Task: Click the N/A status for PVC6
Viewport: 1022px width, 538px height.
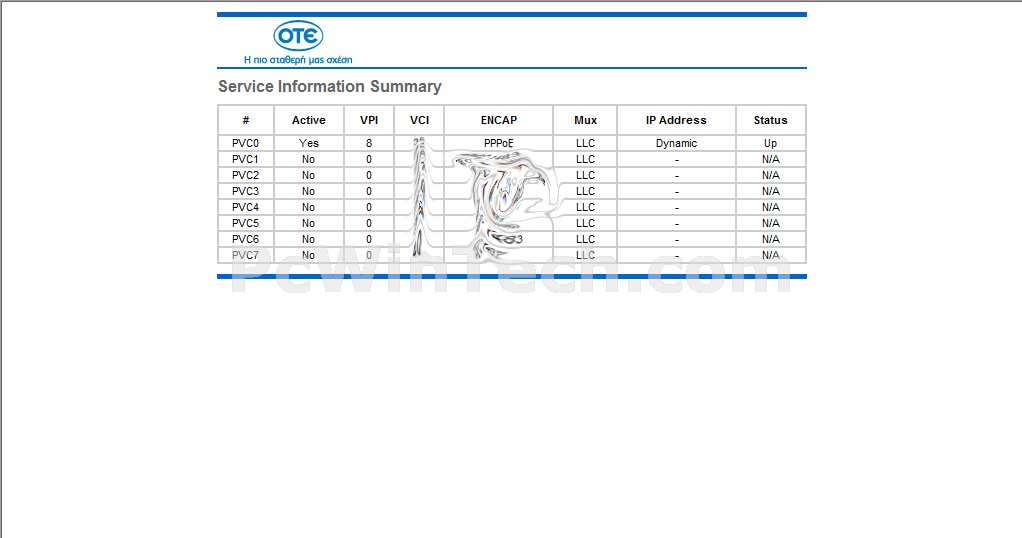Action: (770, 239)
